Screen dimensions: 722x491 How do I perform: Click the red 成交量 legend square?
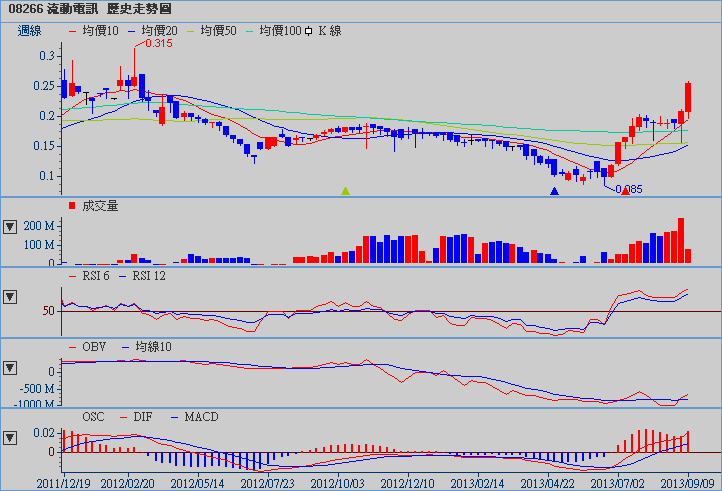72,206
